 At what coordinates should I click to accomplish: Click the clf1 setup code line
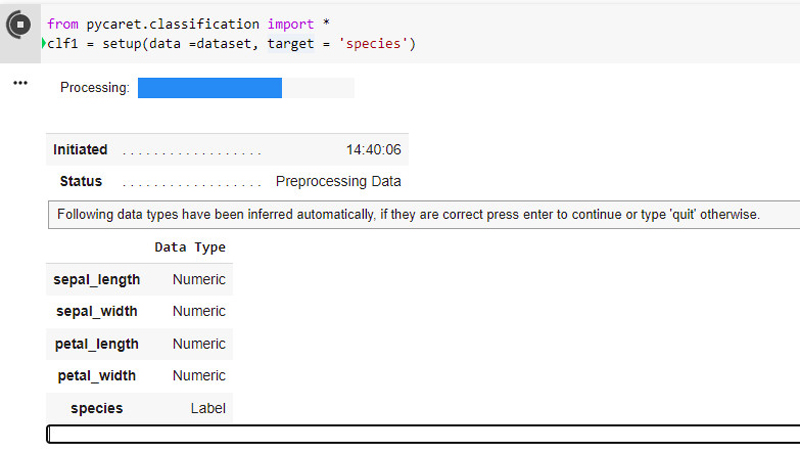click(231, 43)
